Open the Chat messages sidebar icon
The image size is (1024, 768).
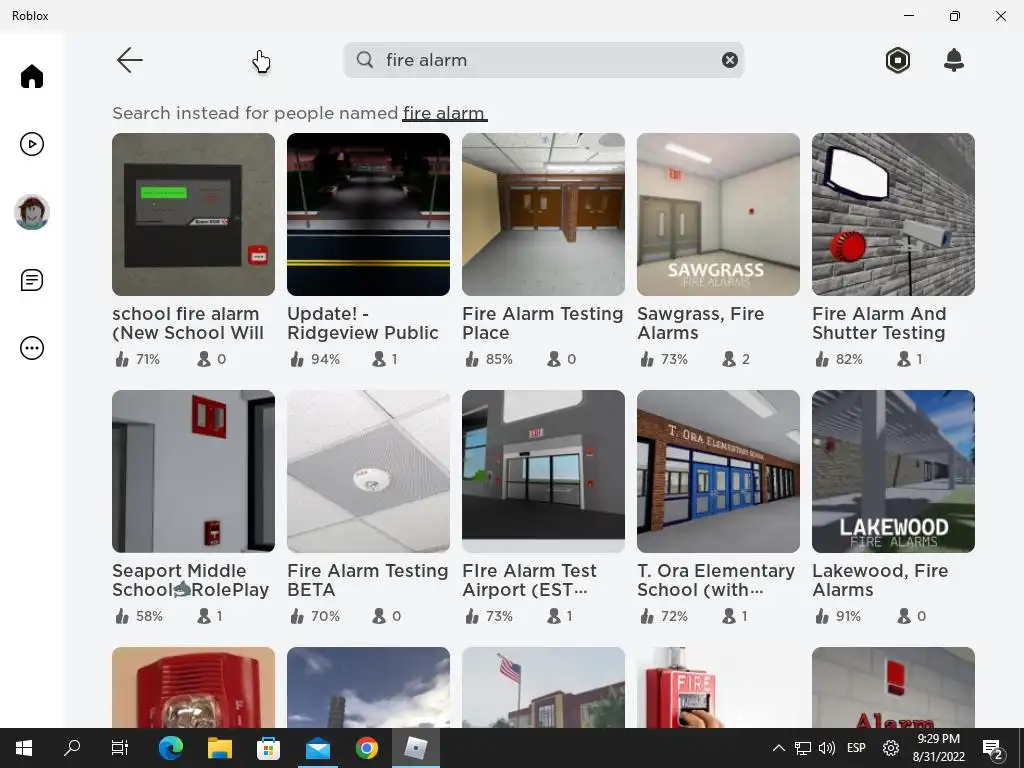coord(32,280)
